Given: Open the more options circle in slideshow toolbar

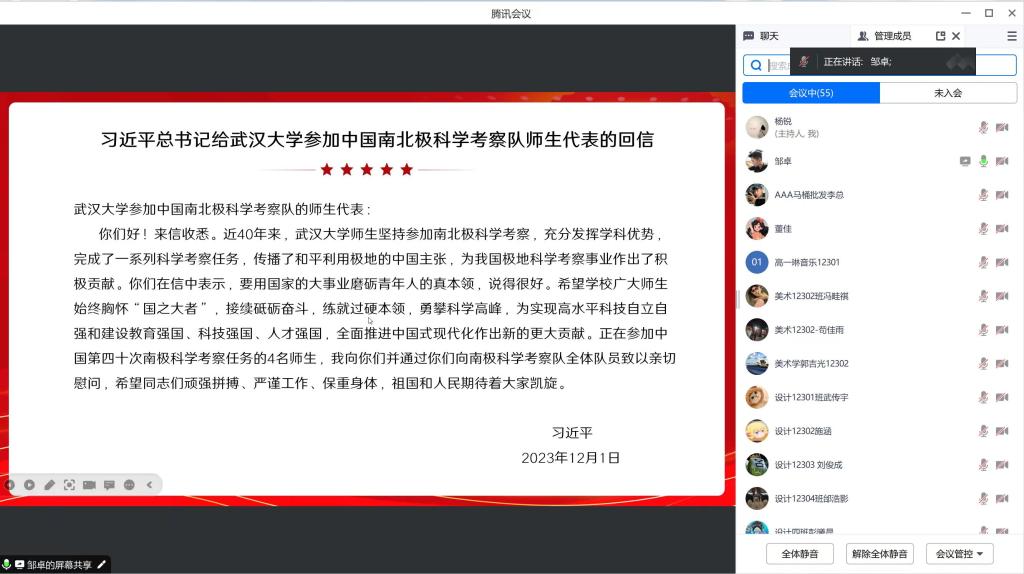Looking at the screenshot, I should point(129,485).
